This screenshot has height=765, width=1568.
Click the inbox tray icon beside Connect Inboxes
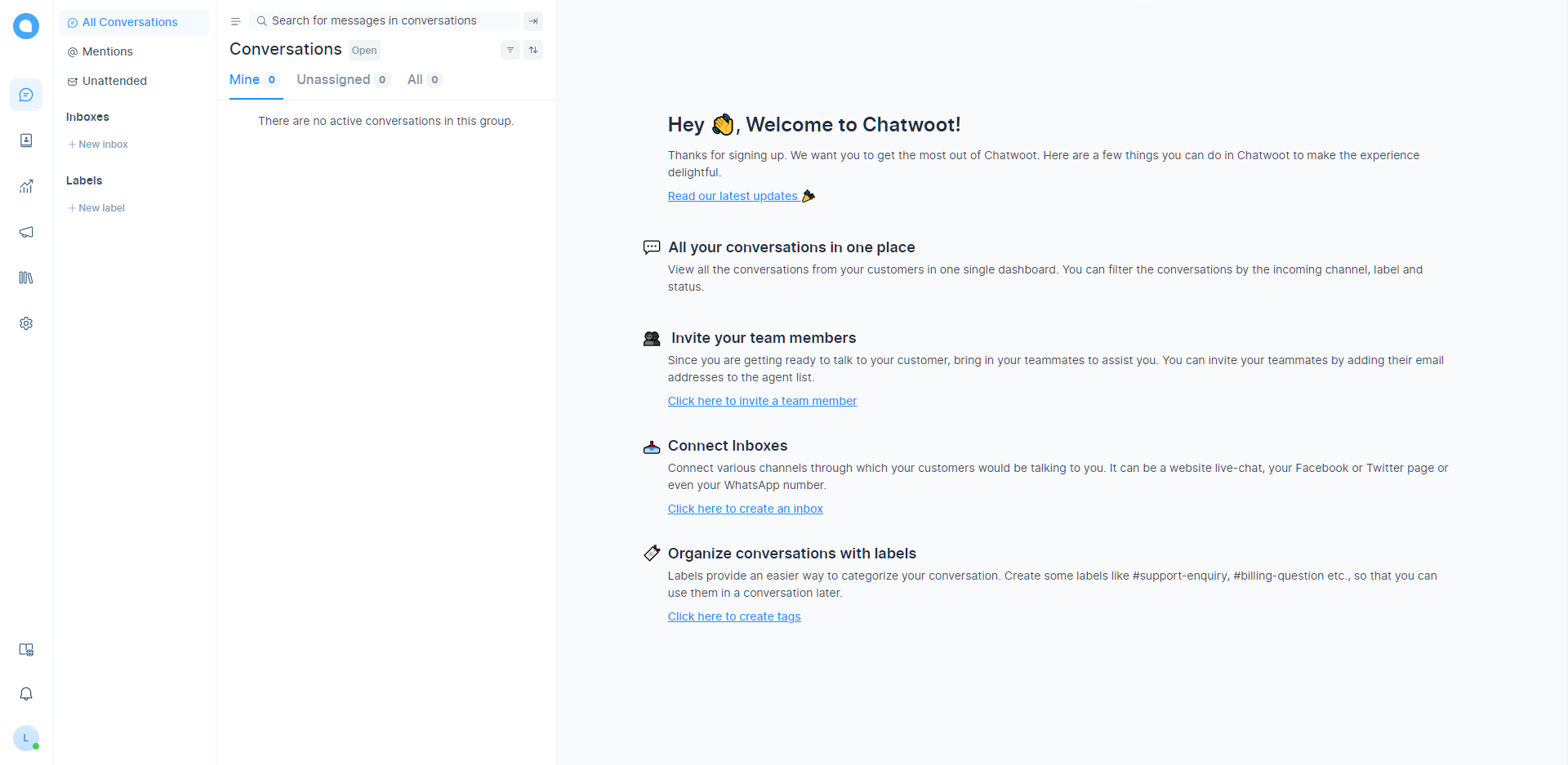652,447
